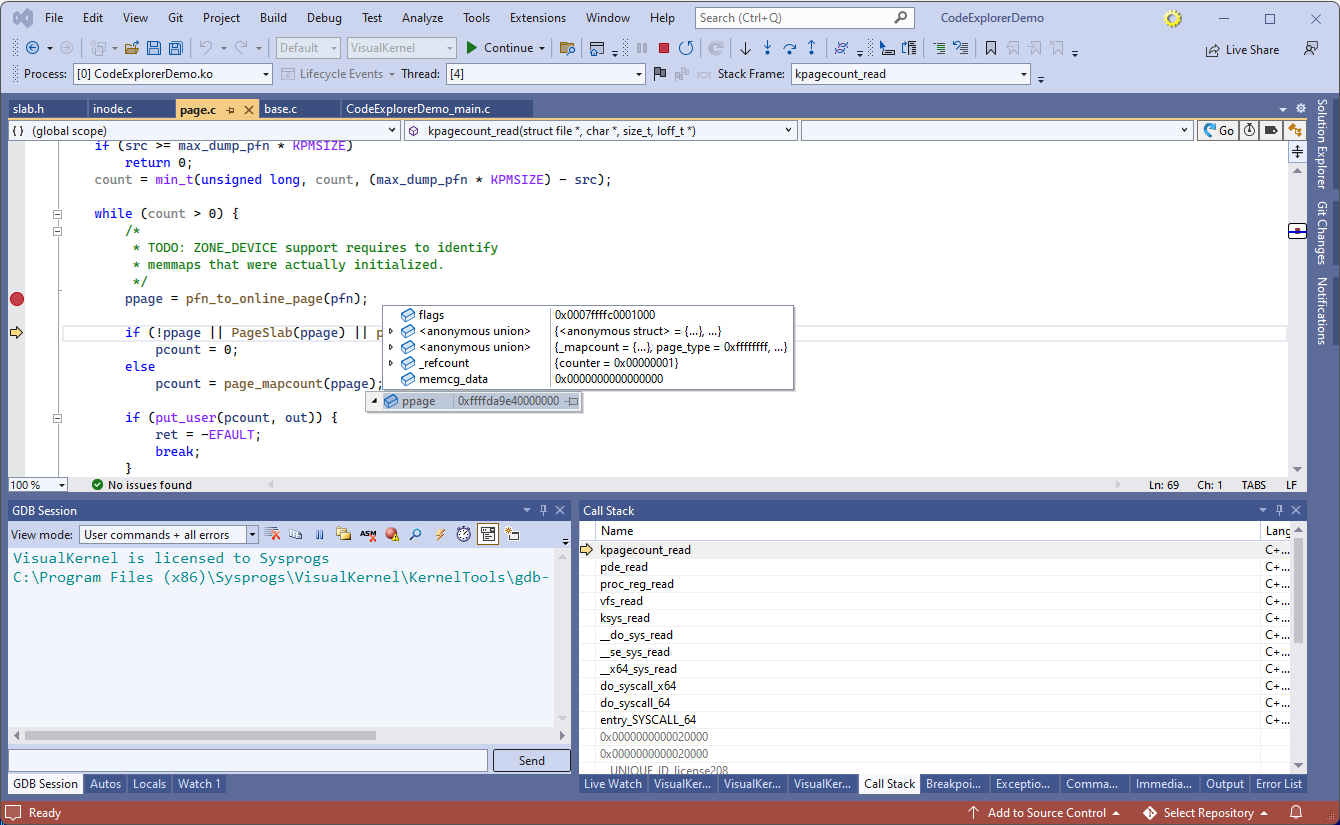Click the ASM disassembly icon in GDB Session
Viewport: 1340px width, 825px height.
coord(368,534)
